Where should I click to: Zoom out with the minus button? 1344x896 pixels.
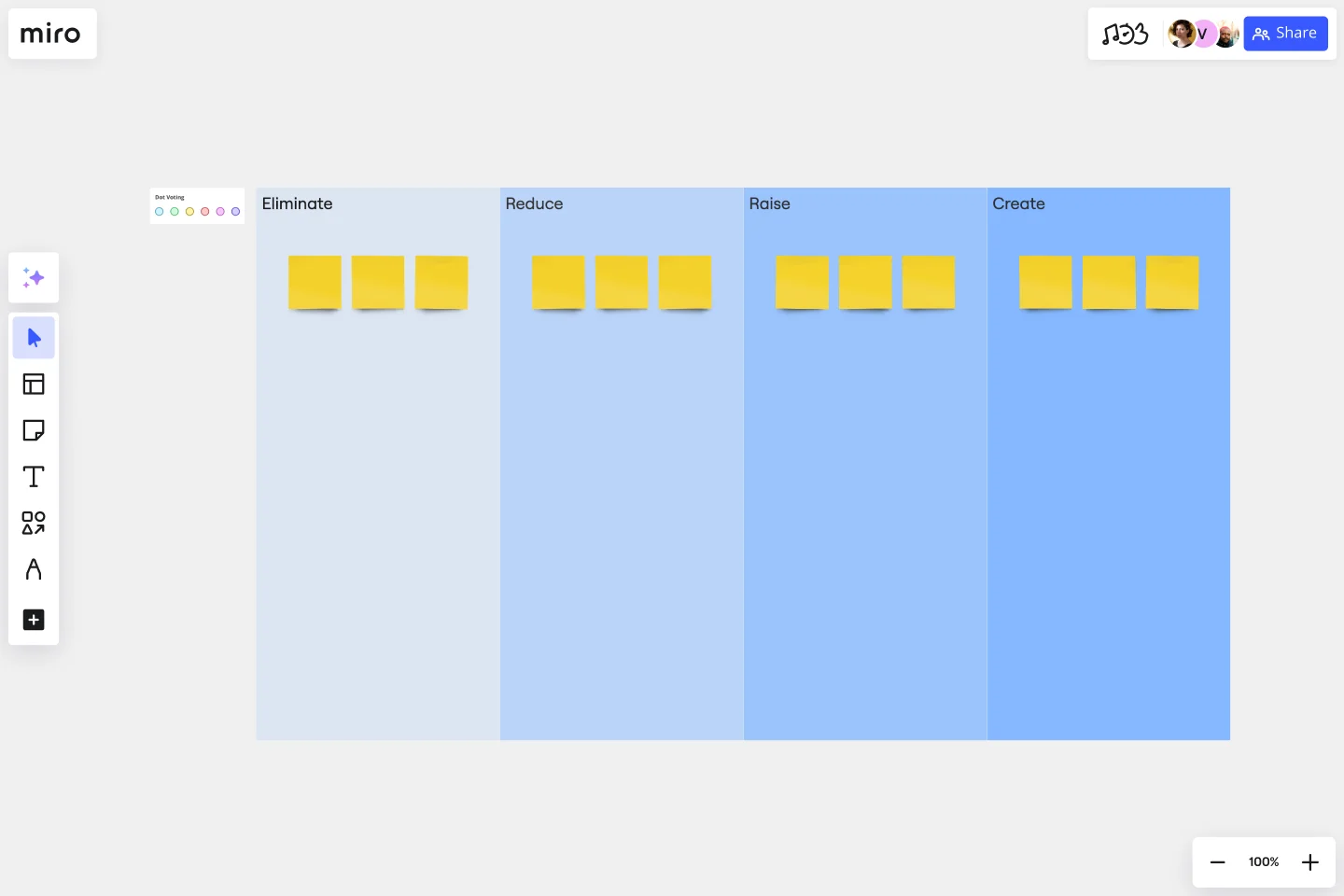1217,862
